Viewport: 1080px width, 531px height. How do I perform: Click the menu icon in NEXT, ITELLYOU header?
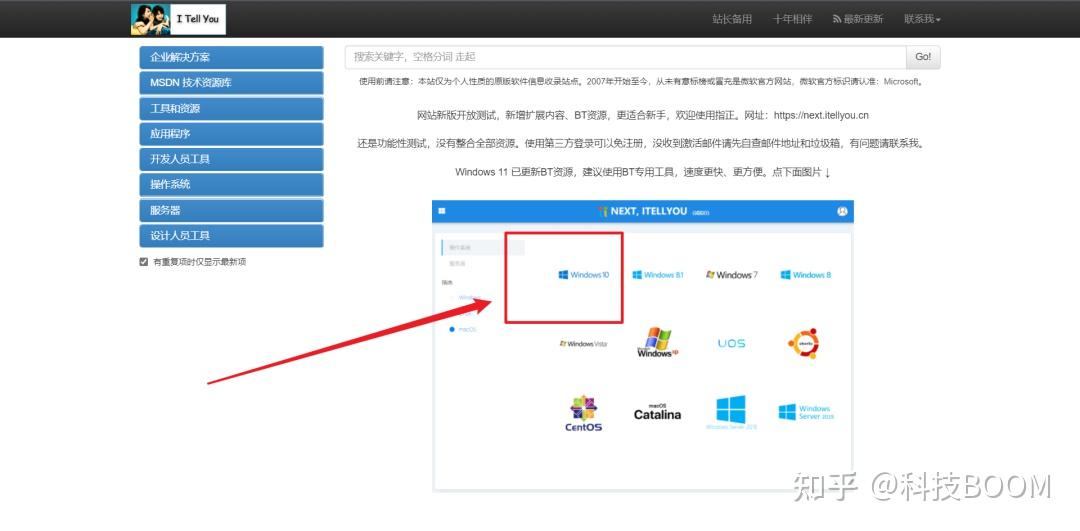(442, 211)
